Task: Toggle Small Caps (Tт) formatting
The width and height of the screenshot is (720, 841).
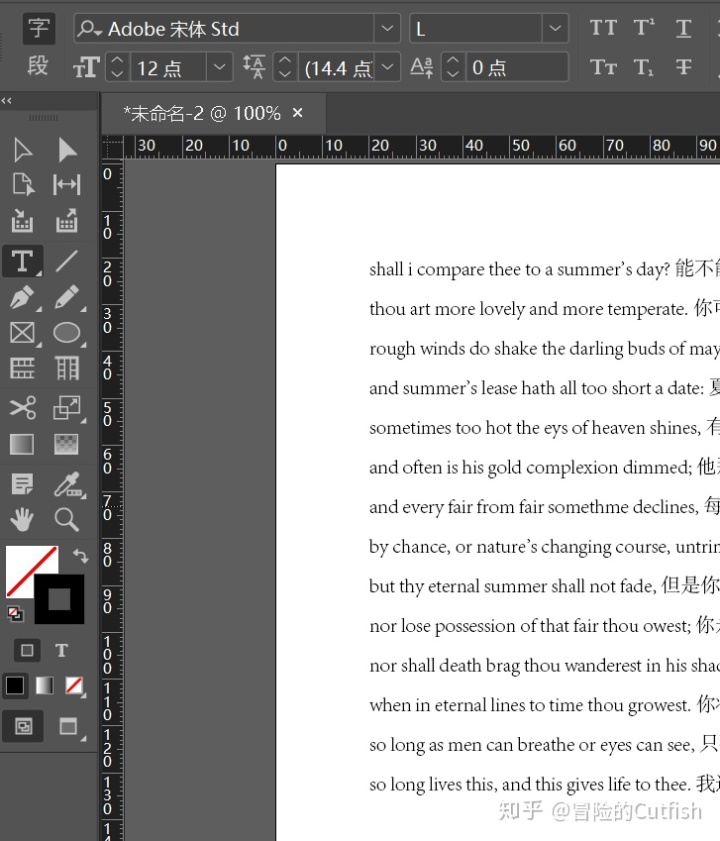Action: 603,67
